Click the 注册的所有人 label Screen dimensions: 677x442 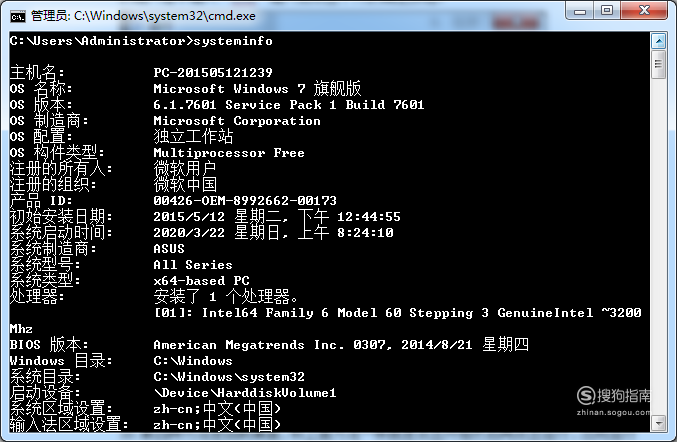point(61,168)
